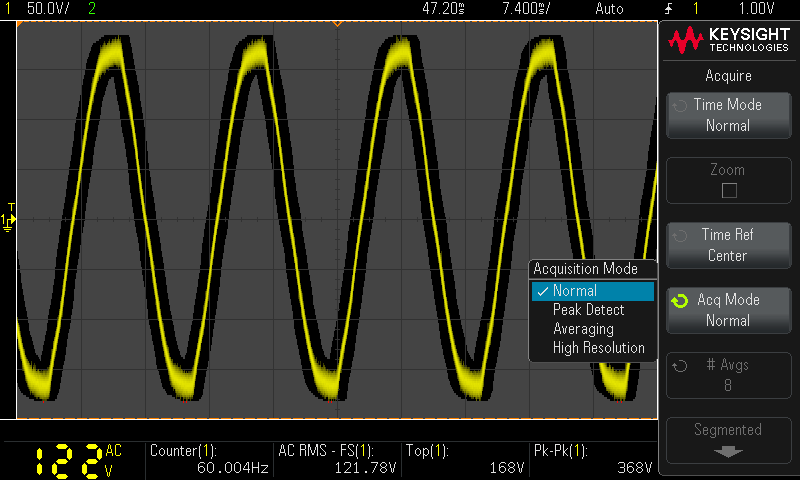Open the Time Mode Normal softkey
The image size is (800, 480).
point(728,116)
